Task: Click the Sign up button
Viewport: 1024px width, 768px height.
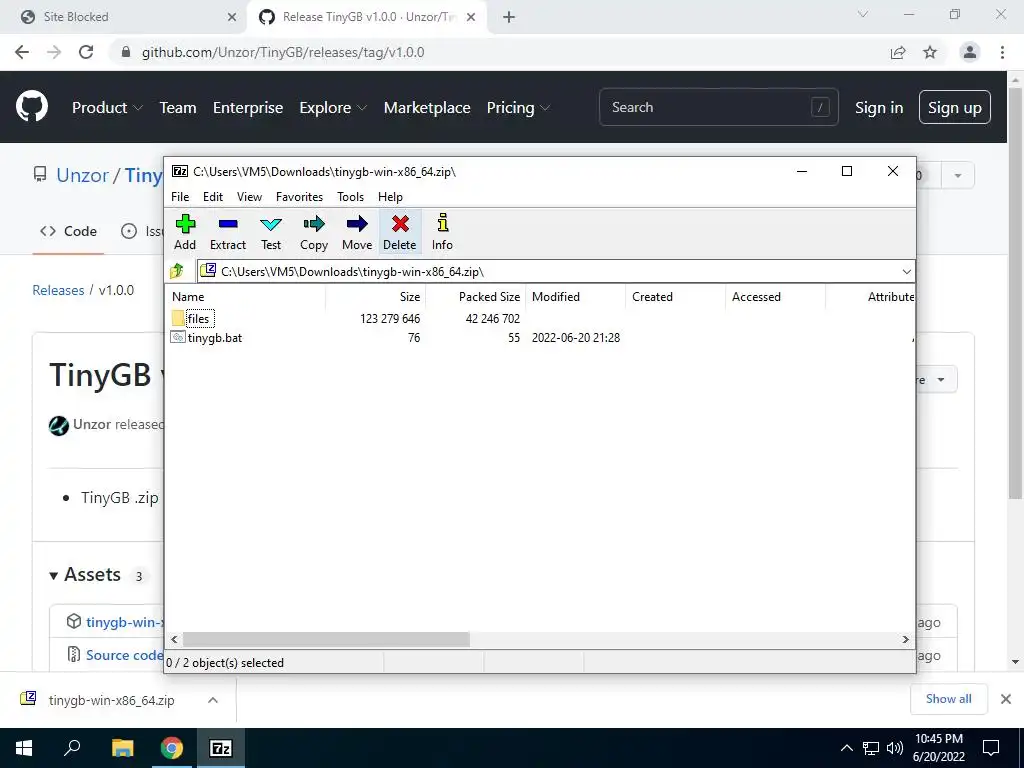Action: coord(954,107)
